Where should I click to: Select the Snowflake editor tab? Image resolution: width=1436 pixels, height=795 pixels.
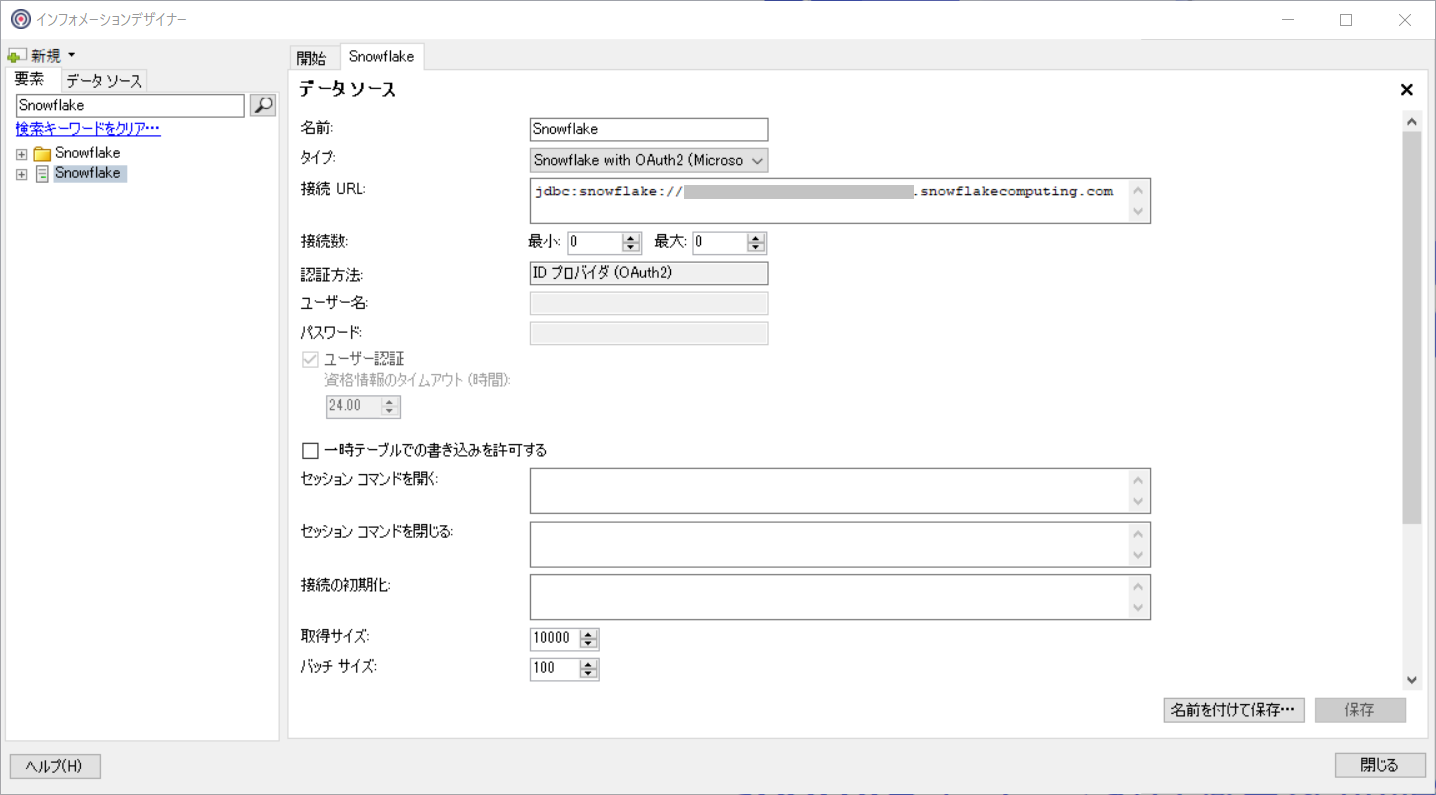point(382,57)
